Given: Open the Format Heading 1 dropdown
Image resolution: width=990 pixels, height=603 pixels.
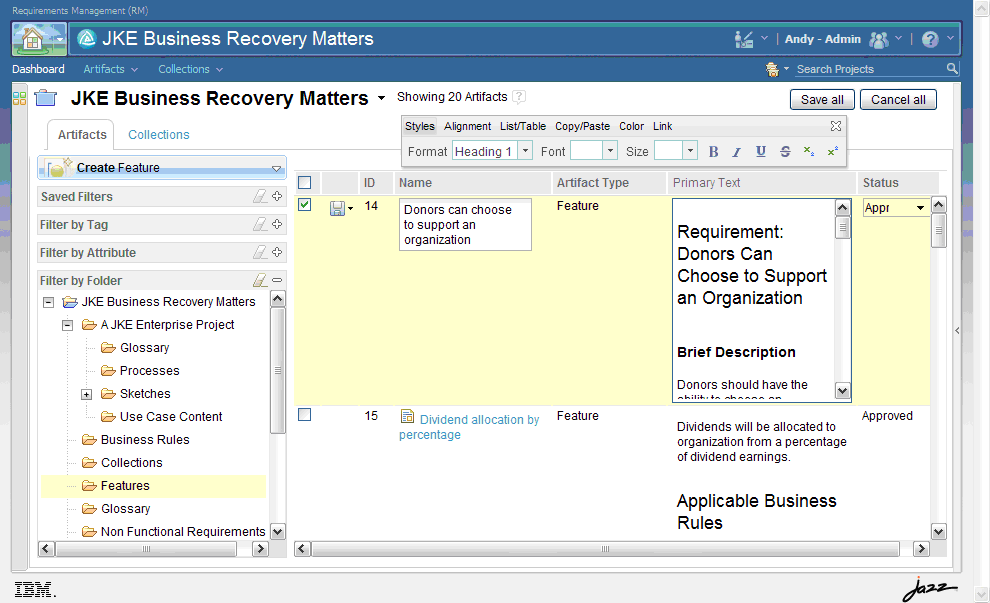Looking at the screenshot, I should pyautogui.click(x=525, y=151).
